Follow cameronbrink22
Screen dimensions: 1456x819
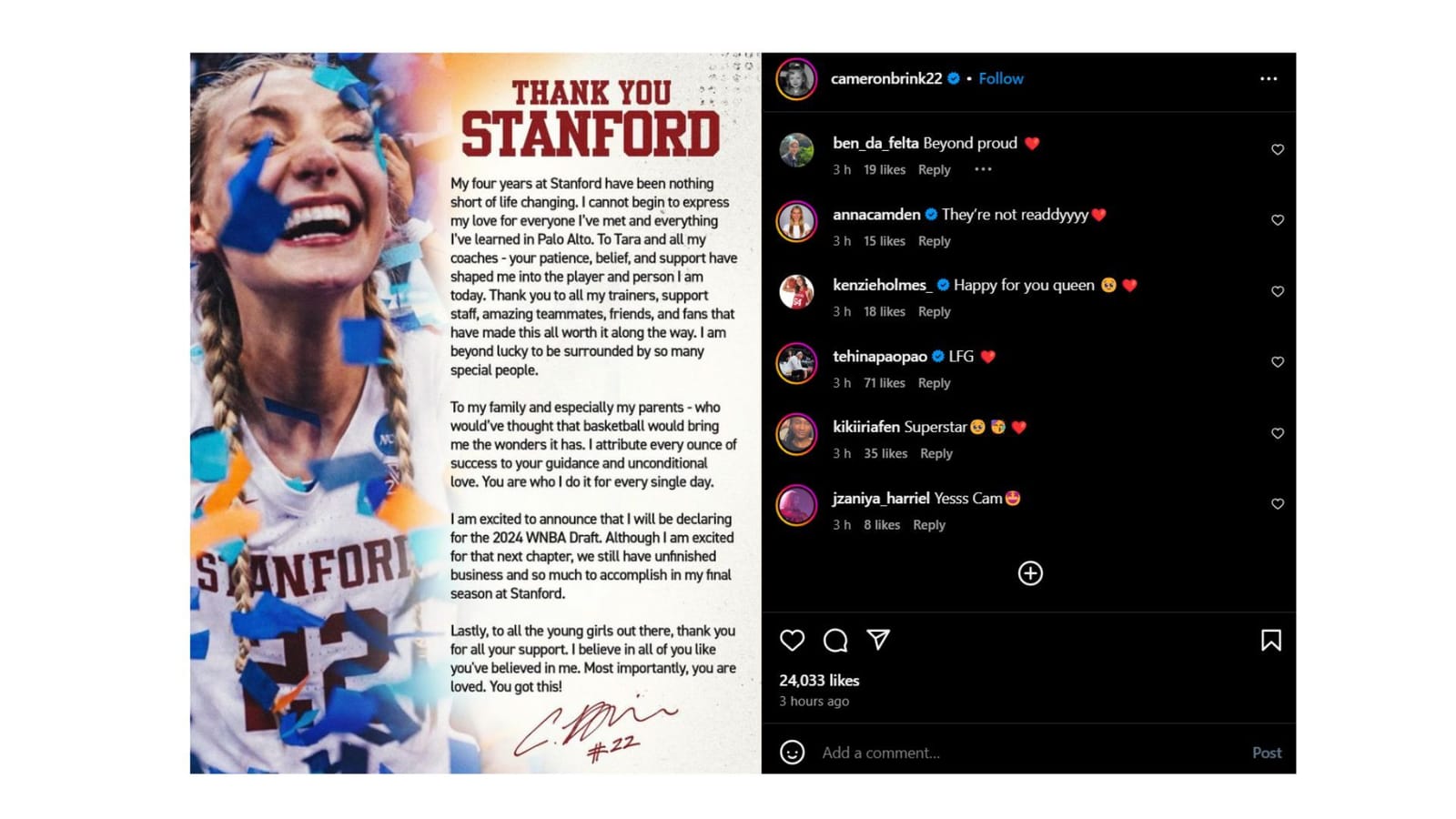[1000, 78]
